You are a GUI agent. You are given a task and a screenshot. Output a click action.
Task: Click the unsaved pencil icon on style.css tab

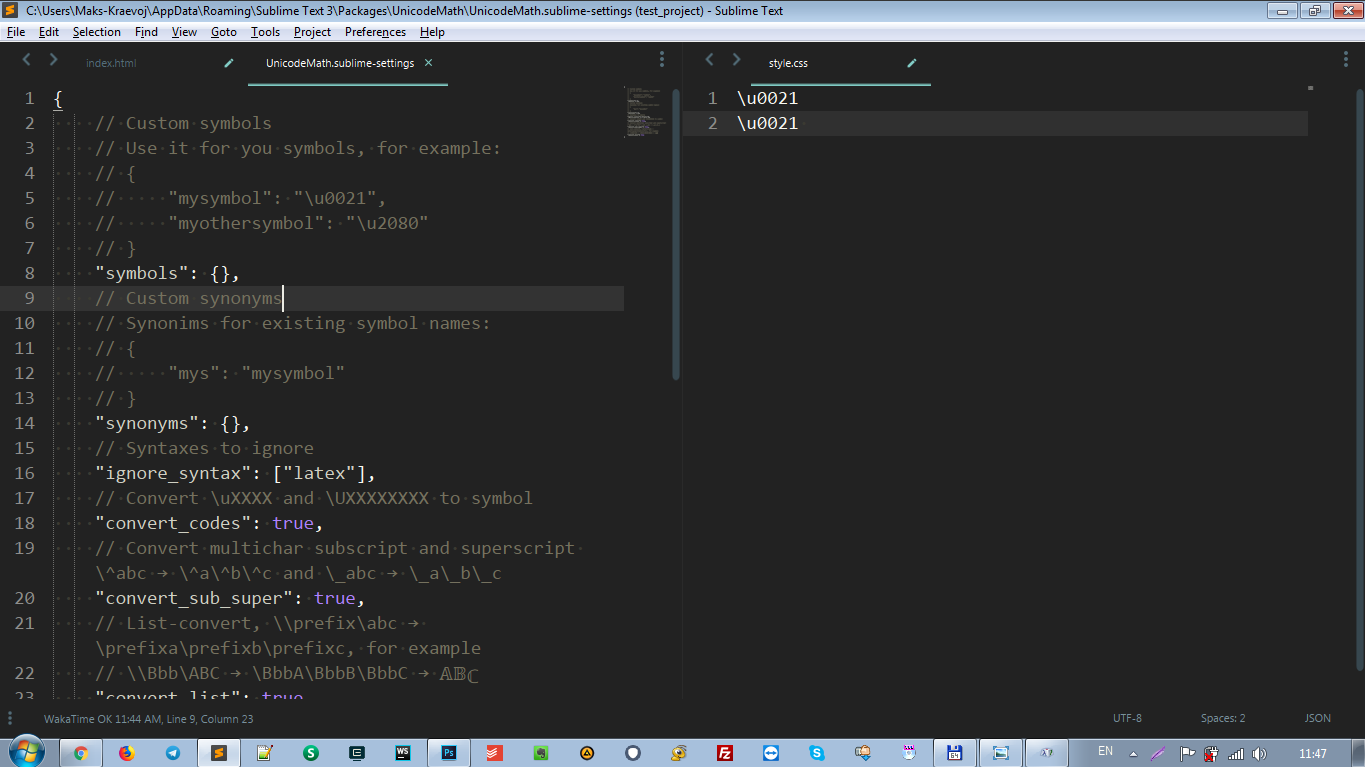point(911,63)
